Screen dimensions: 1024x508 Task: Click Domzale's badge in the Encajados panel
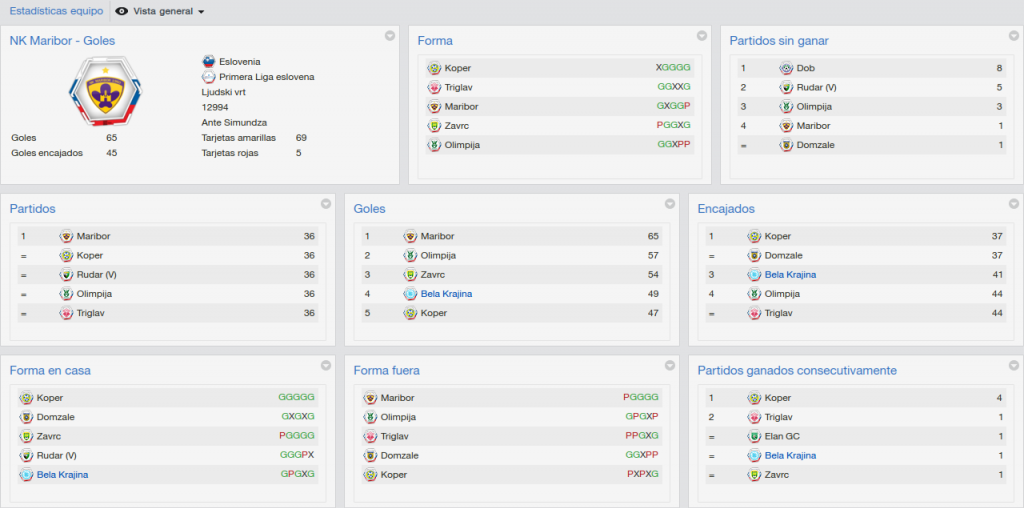click(754, 256)
